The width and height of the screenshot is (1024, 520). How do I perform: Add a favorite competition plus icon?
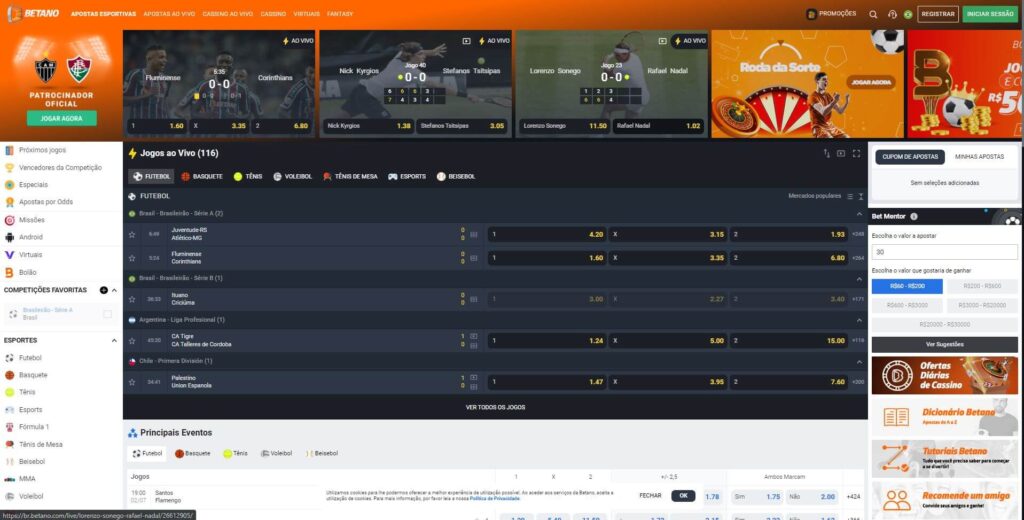pyautogui.click(x=103, y=290)
